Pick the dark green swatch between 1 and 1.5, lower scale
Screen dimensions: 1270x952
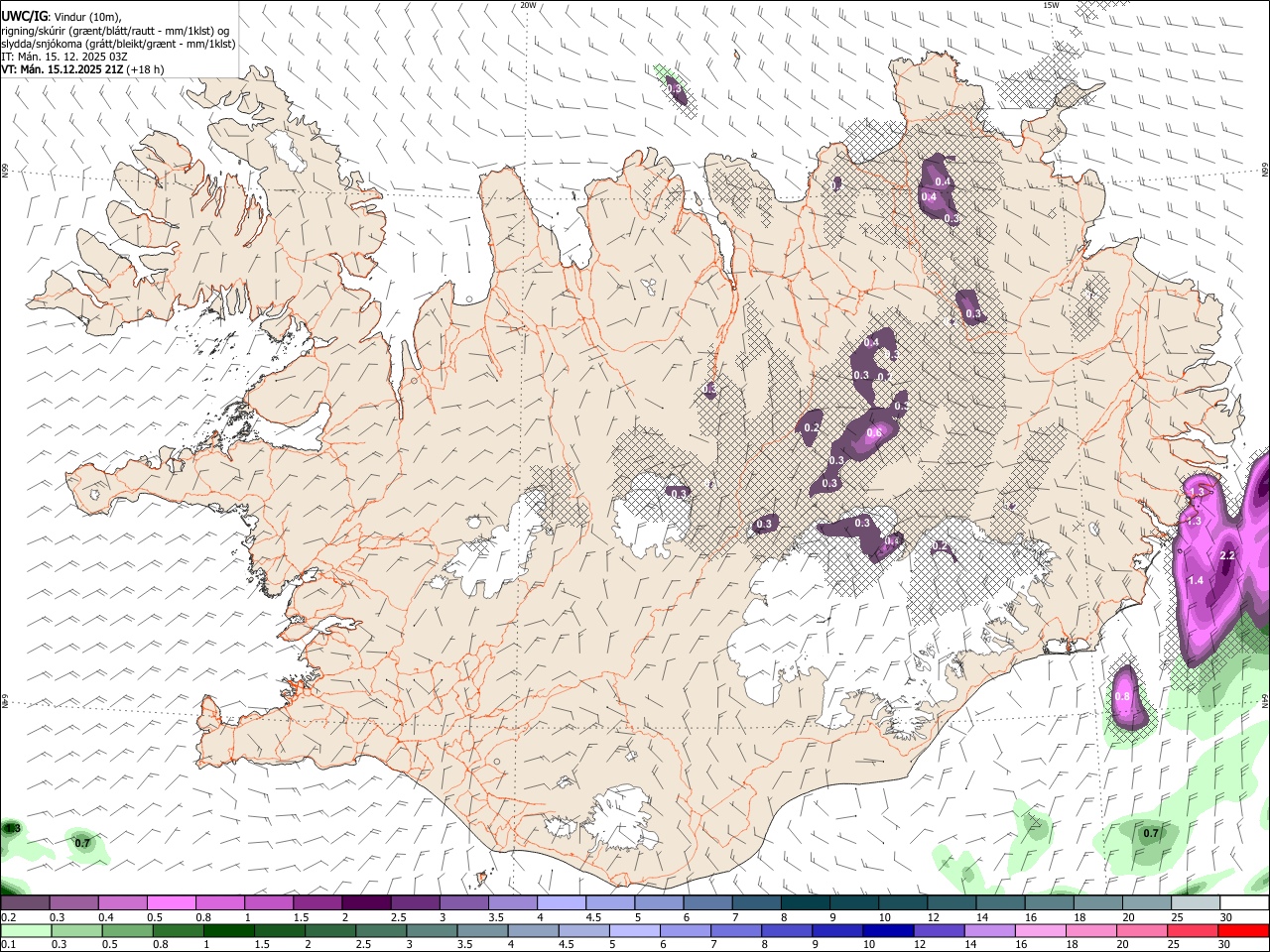[x=230, y=930]
